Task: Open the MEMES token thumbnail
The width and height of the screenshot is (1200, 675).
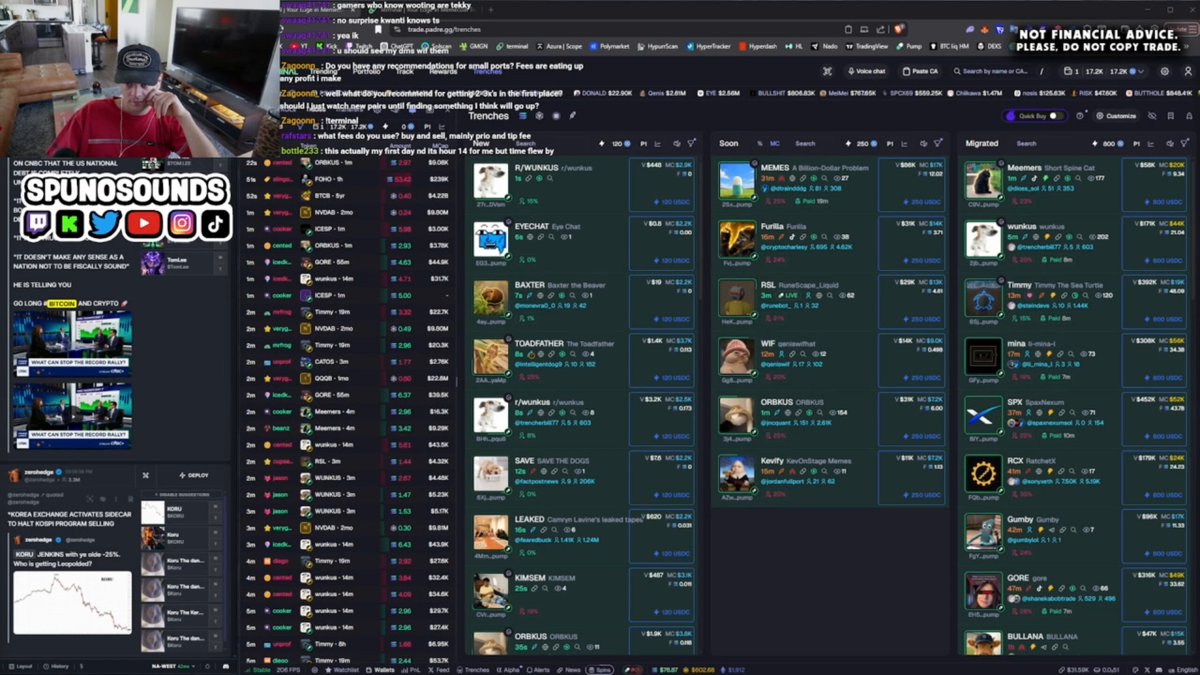Action: coord(737,179)
